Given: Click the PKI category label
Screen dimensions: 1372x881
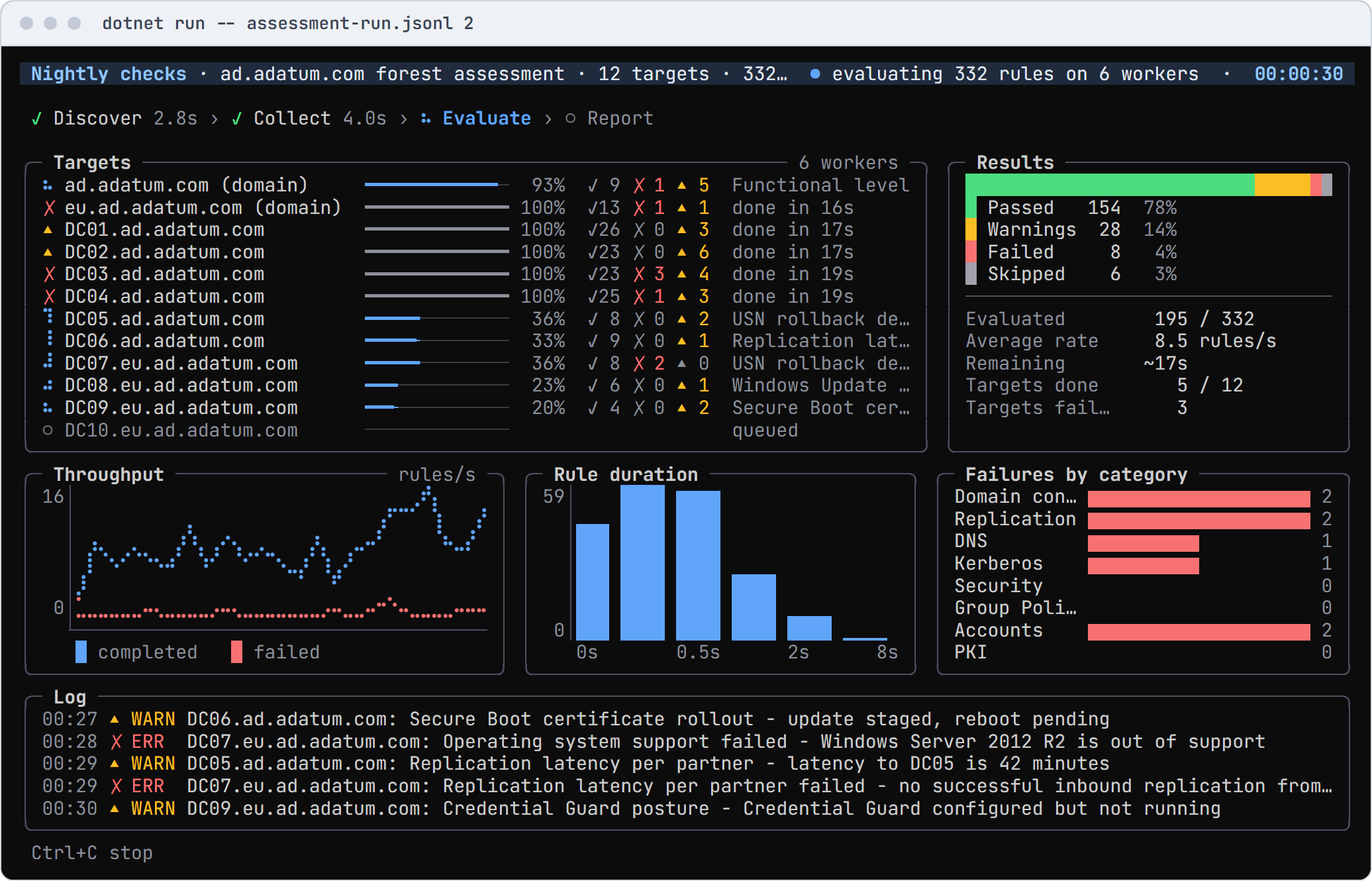Looking at the screenshot, I should 971,652.
